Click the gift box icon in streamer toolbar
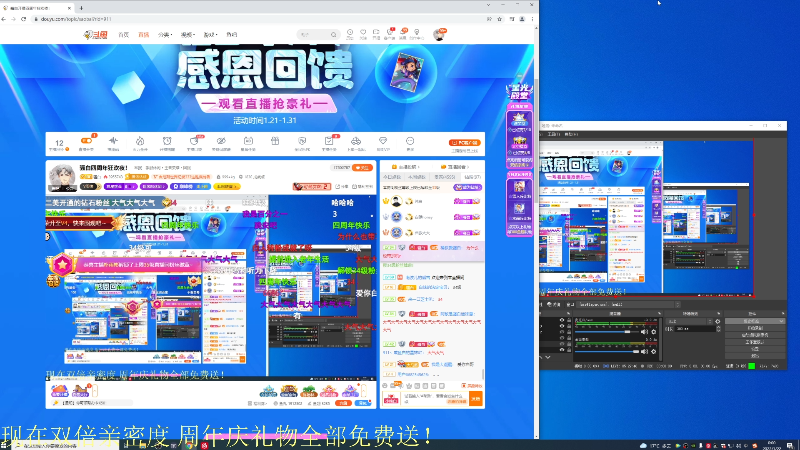Viewport: 800px width, 450px height. [x=275, y=143]
